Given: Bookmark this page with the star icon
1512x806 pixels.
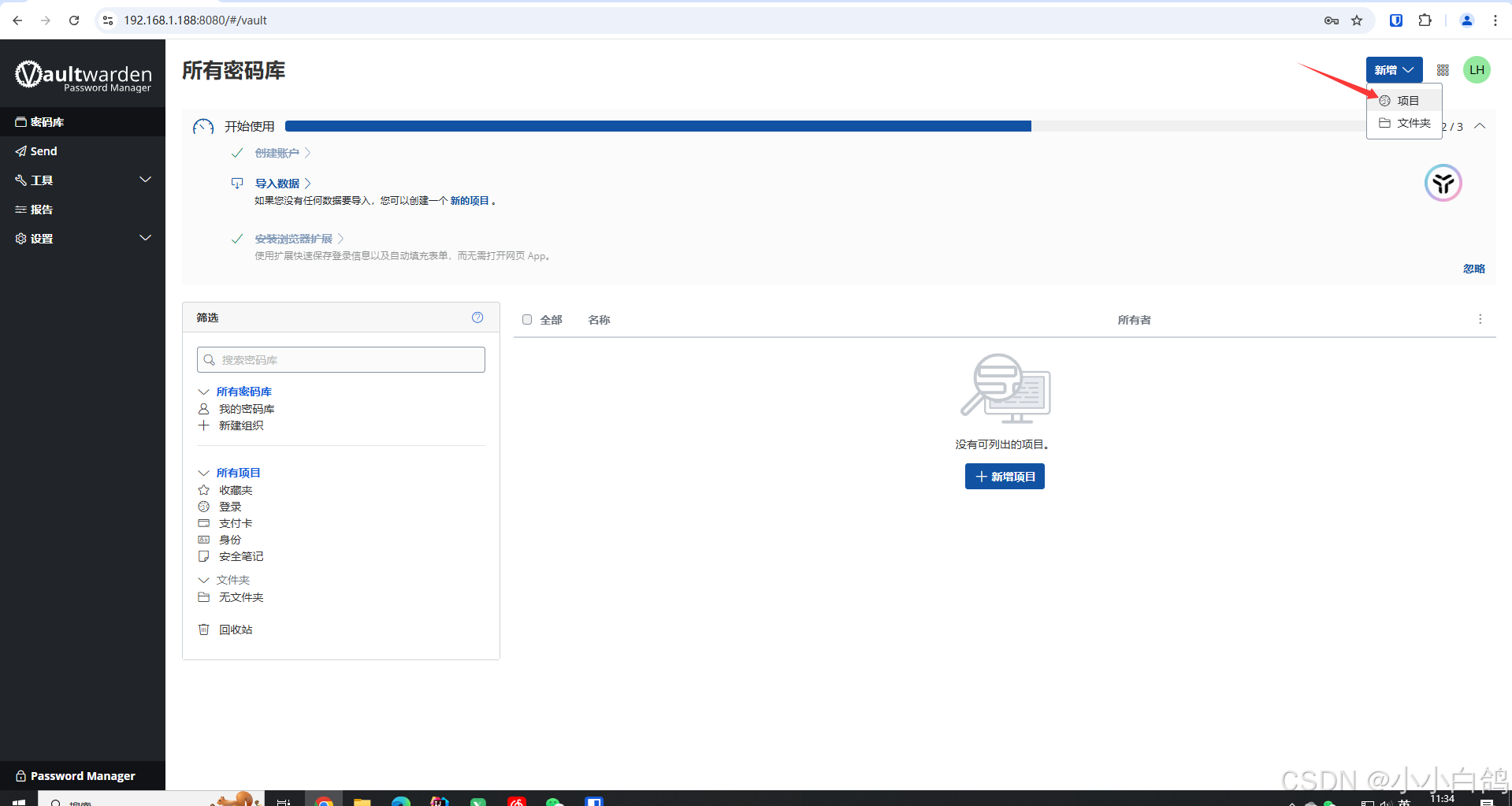Looking at the screenshot, I should [1357, 20].
